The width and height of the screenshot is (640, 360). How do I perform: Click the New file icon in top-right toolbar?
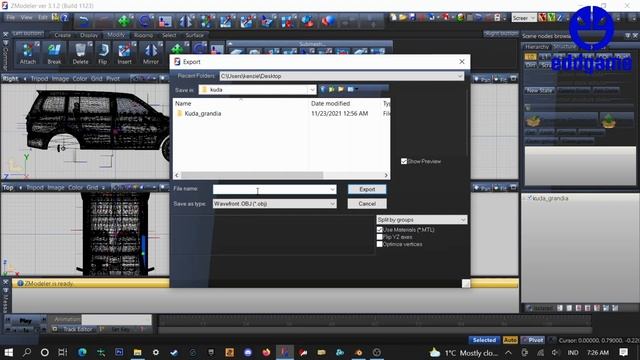(393, 18)
